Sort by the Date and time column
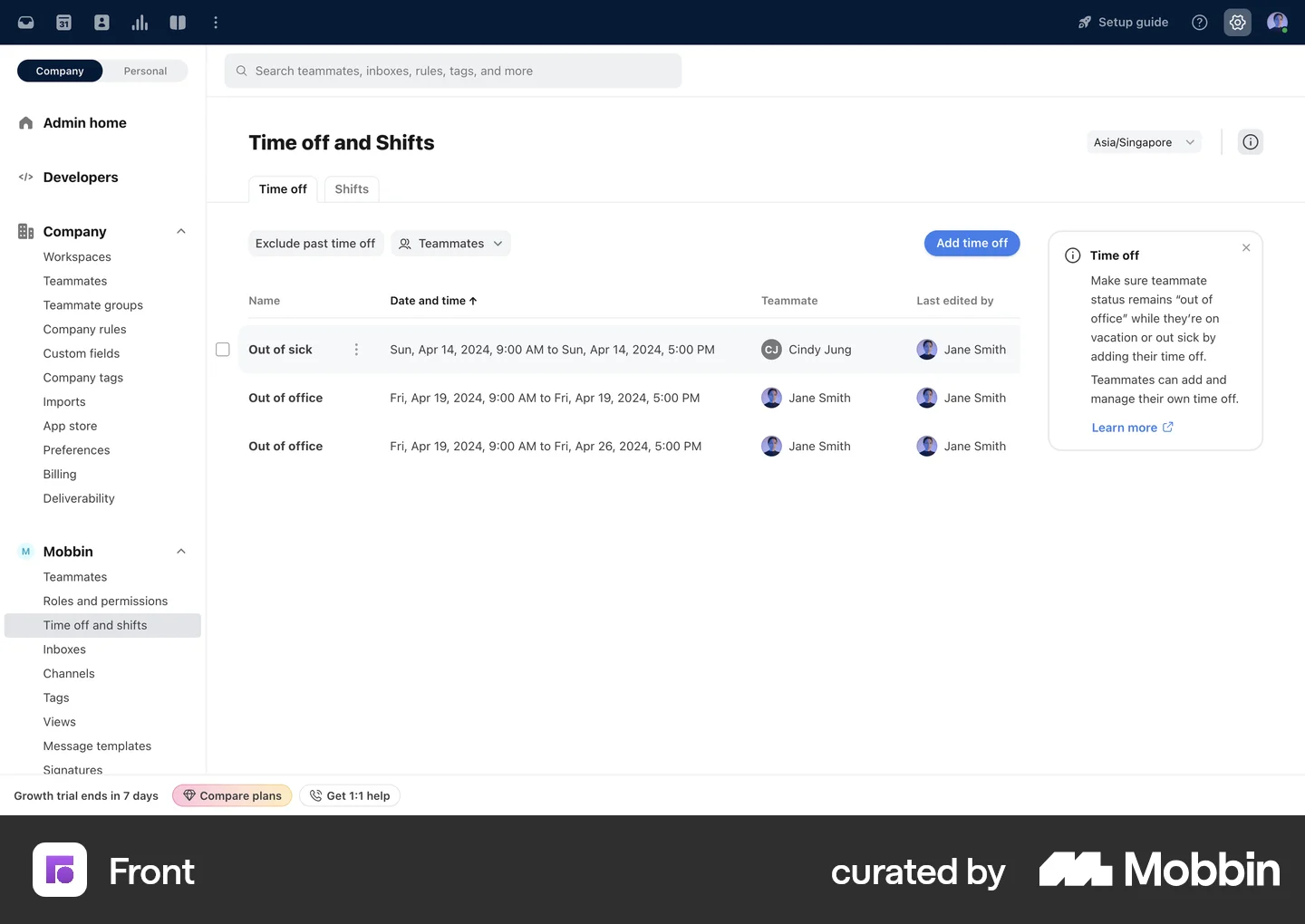 433,301
